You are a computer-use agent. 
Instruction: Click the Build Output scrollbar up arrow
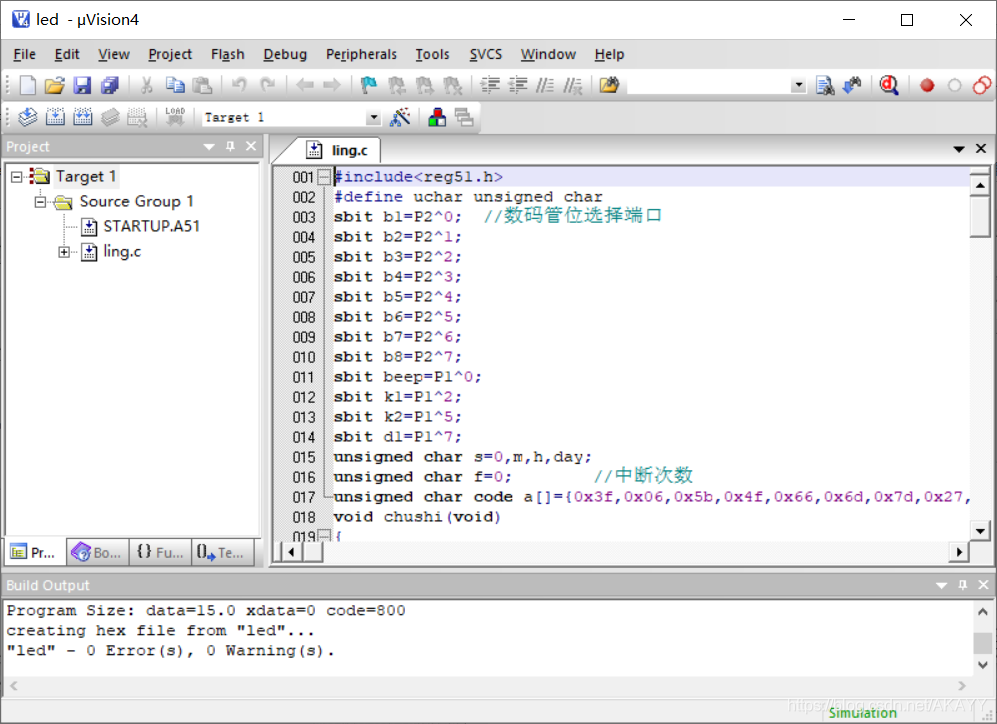coord(982,612)
